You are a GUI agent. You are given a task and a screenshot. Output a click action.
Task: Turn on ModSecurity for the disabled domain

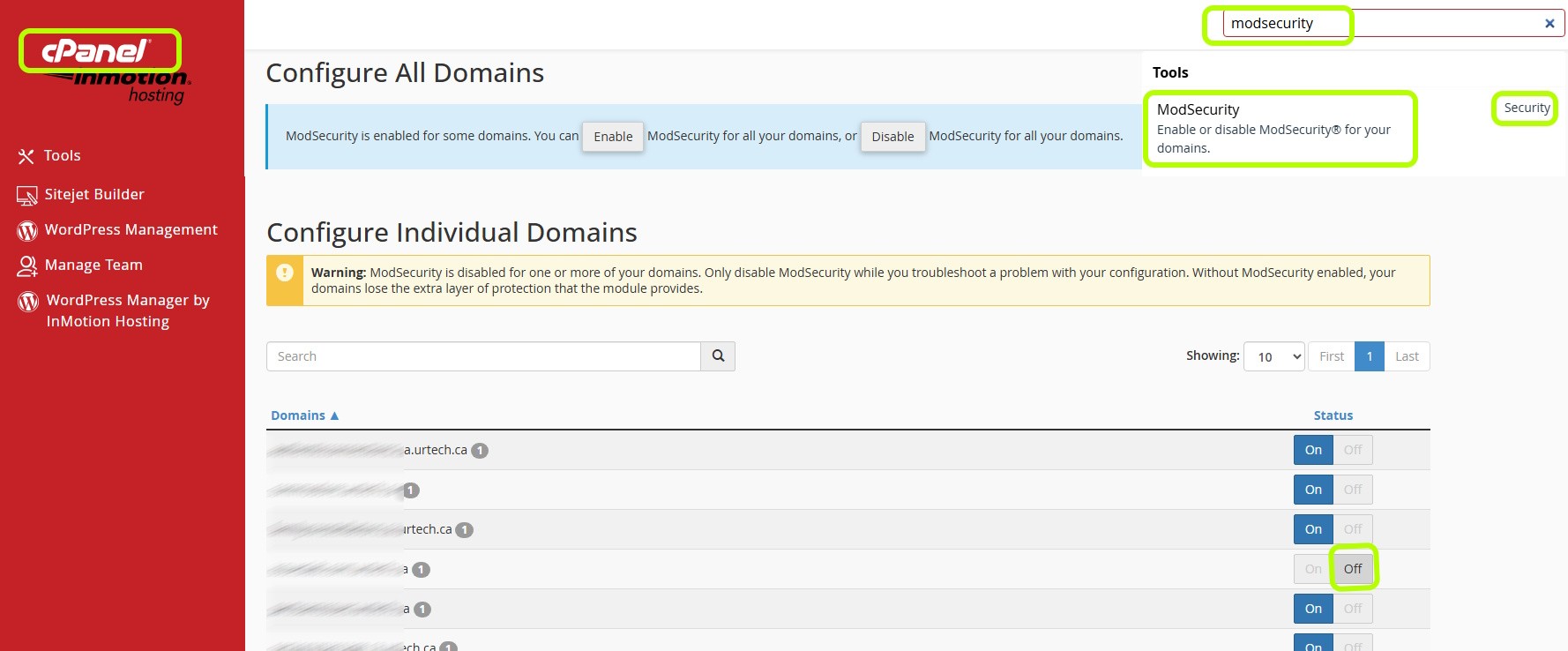1313,569
